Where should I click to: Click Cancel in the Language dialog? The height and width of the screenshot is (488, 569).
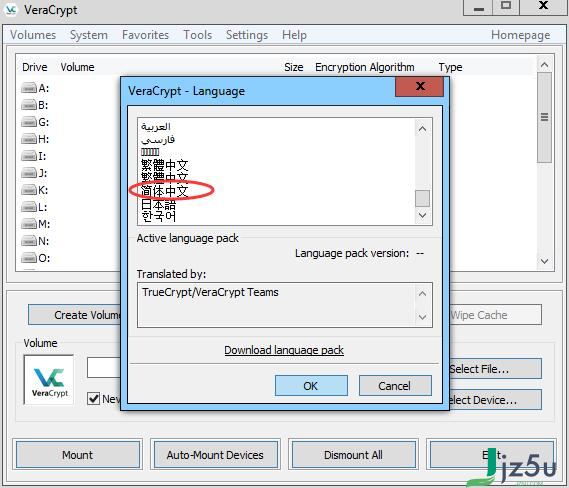click(x=395, y=386)
